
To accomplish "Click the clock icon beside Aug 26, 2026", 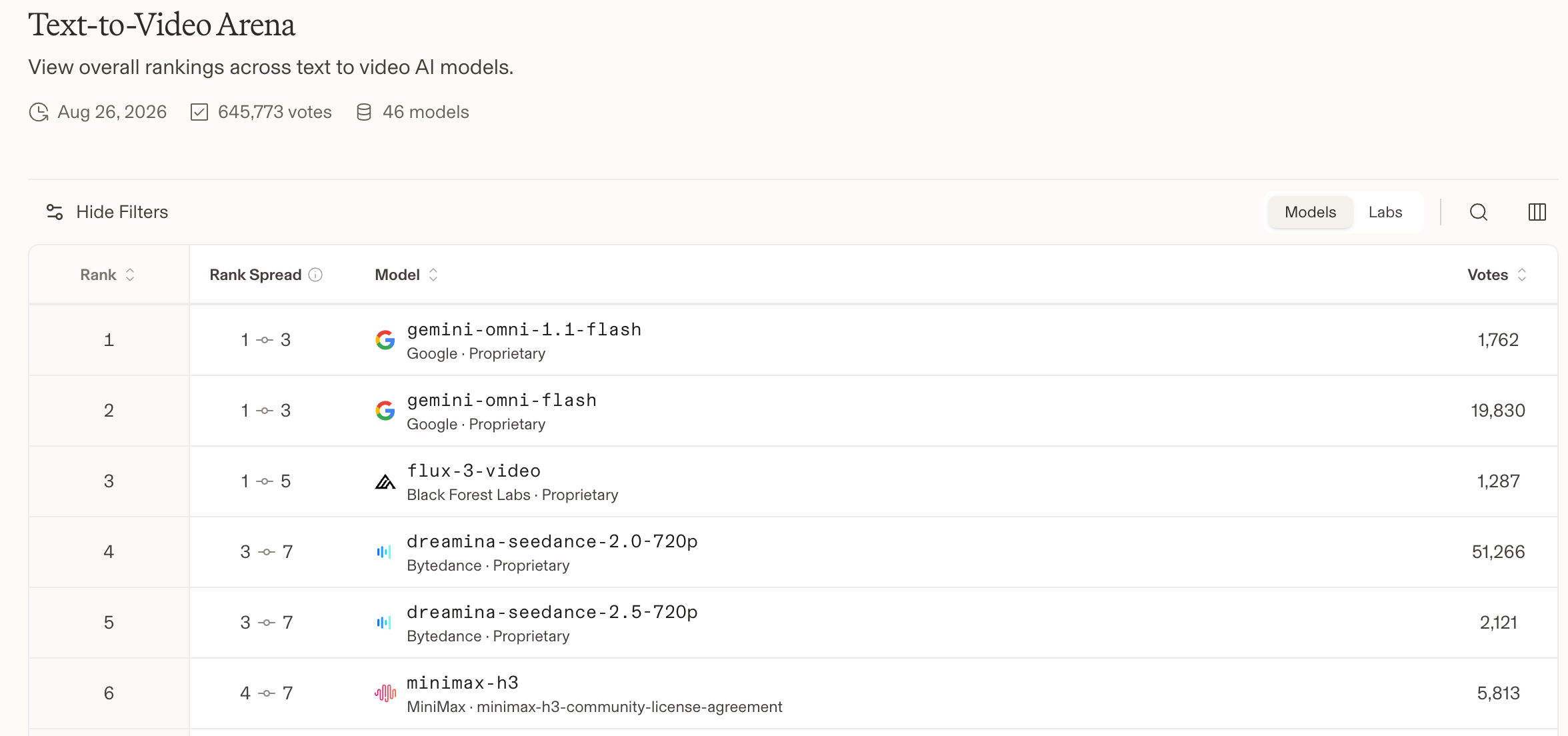I will click(39, 112).
